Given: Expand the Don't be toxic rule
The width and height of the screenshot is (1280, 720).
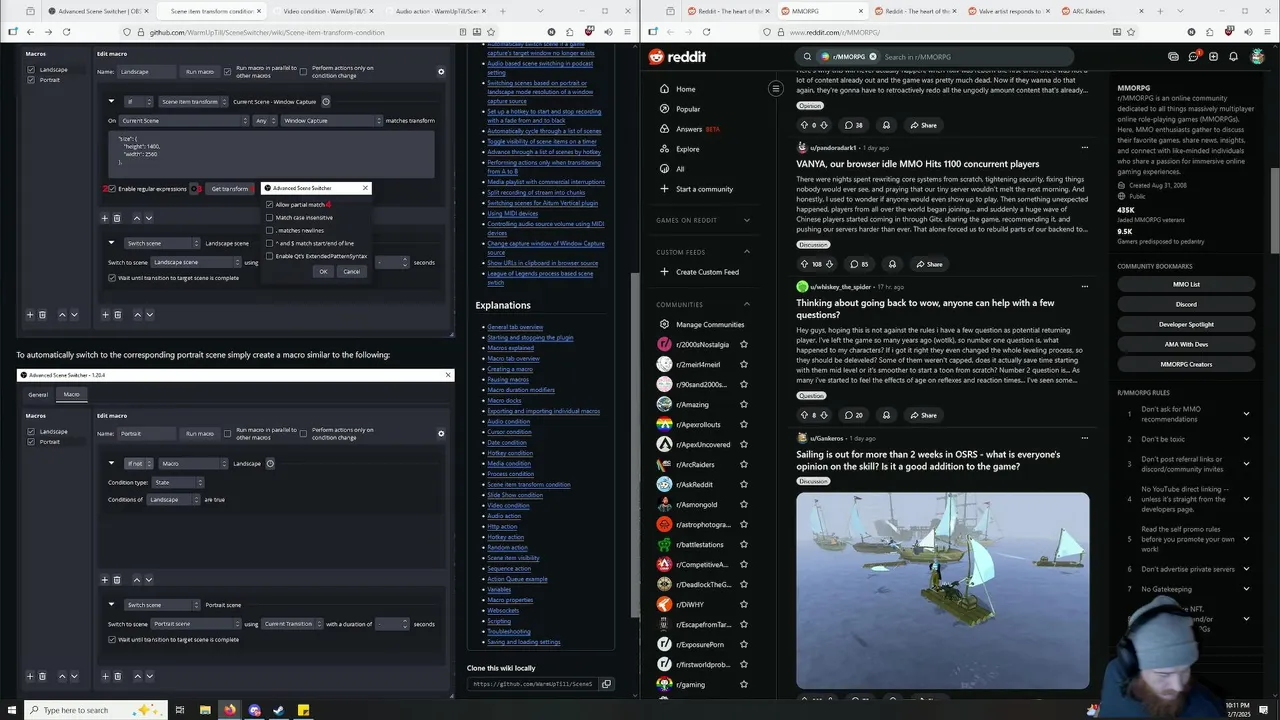Looking at the screenshot, I should pos(1246,439).
